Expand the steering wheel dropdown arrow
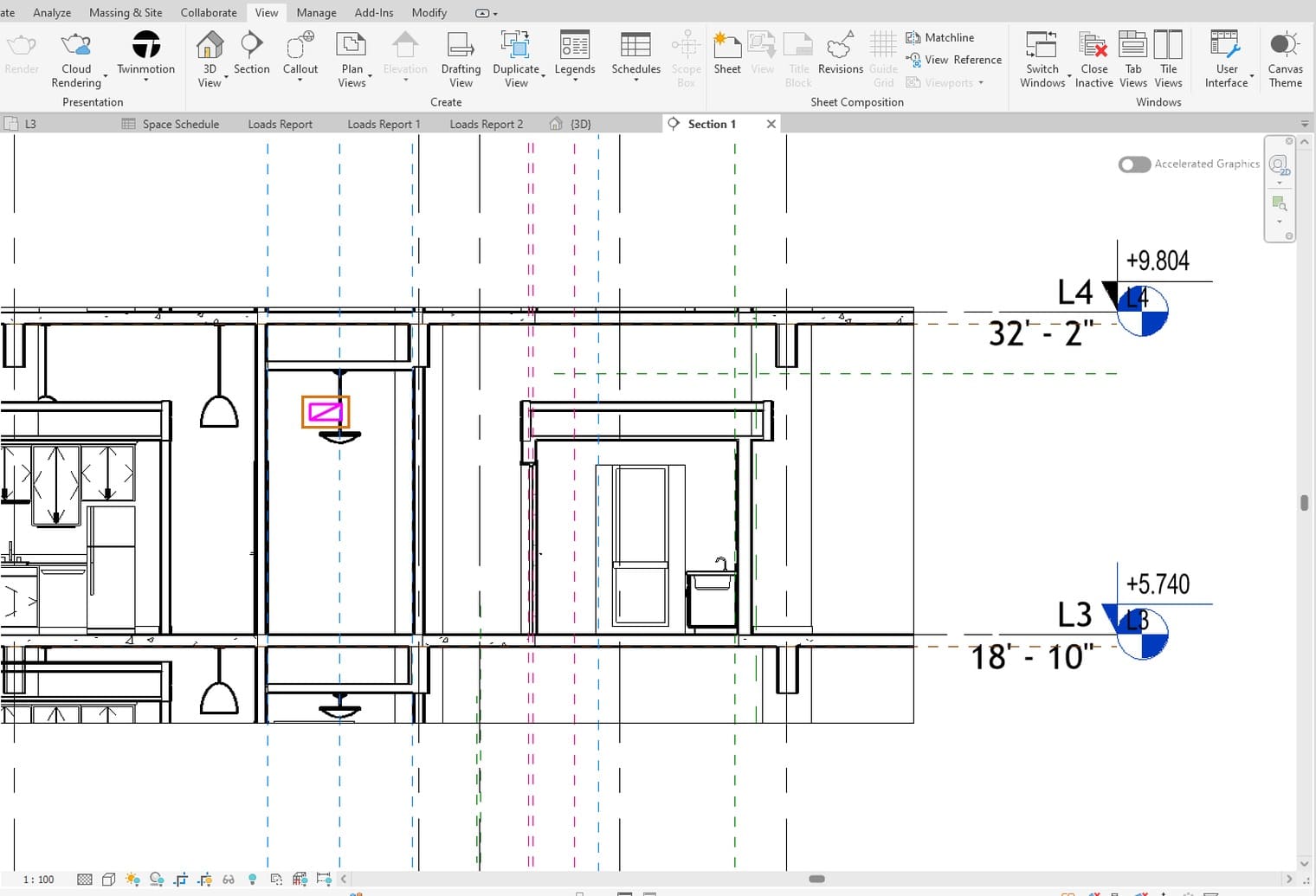1316x896 pixels. click(1280, 183)
